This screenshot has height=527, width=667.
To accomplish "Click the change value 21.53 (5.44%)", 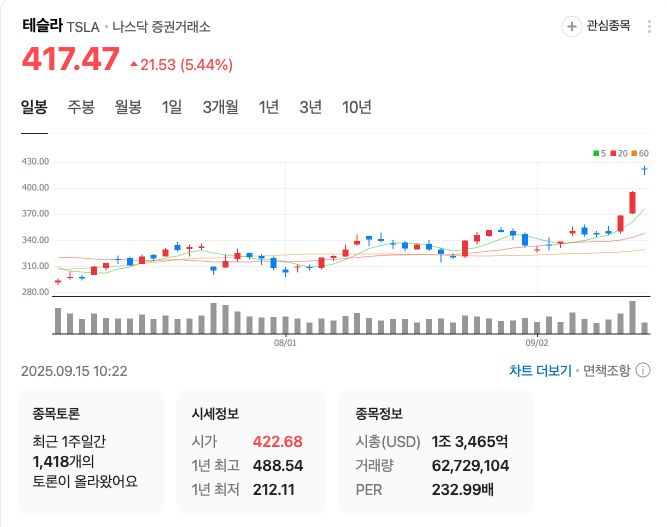I will [182, 65].
